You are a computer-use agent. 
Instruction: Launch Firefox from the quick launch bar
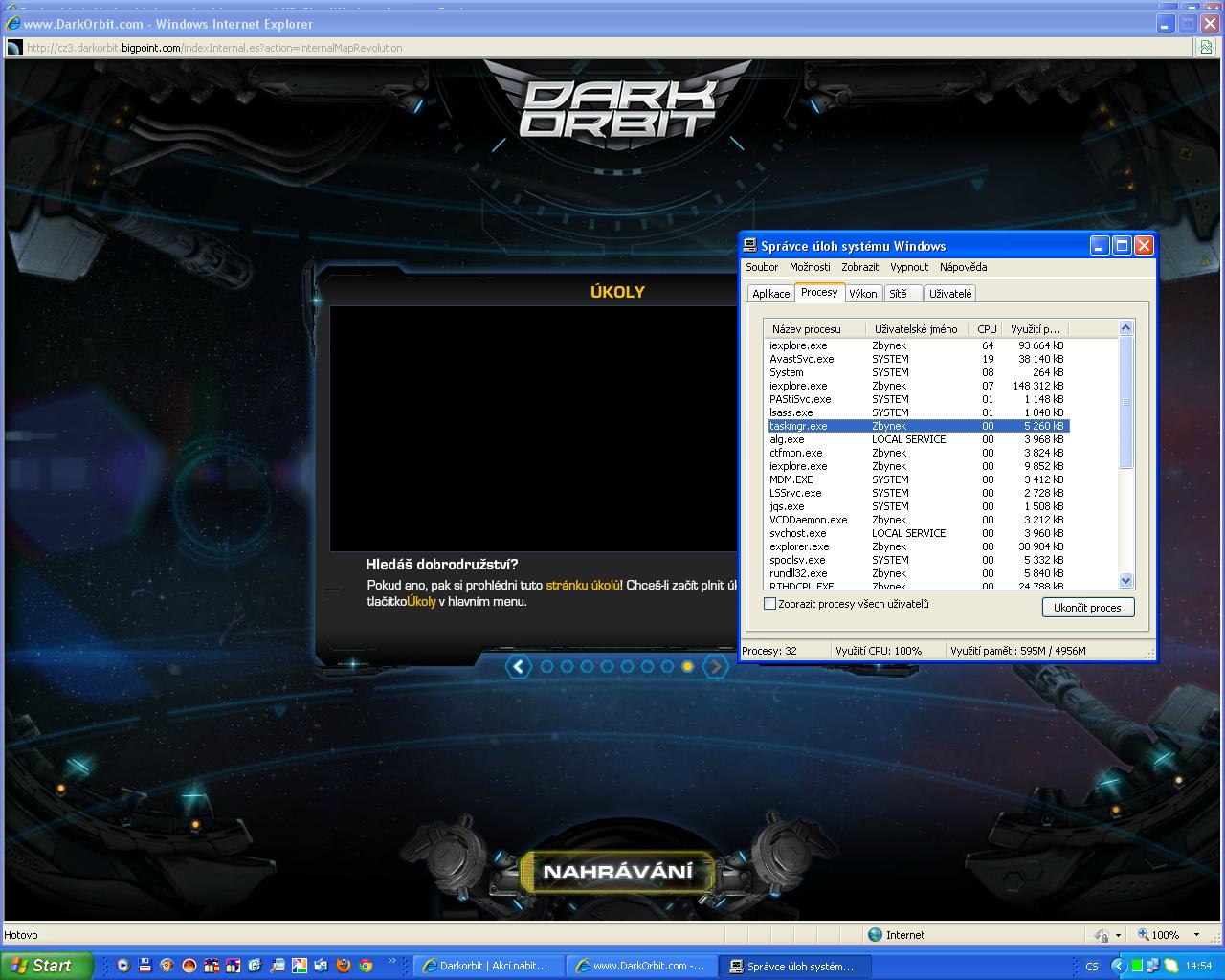[344, 966]
